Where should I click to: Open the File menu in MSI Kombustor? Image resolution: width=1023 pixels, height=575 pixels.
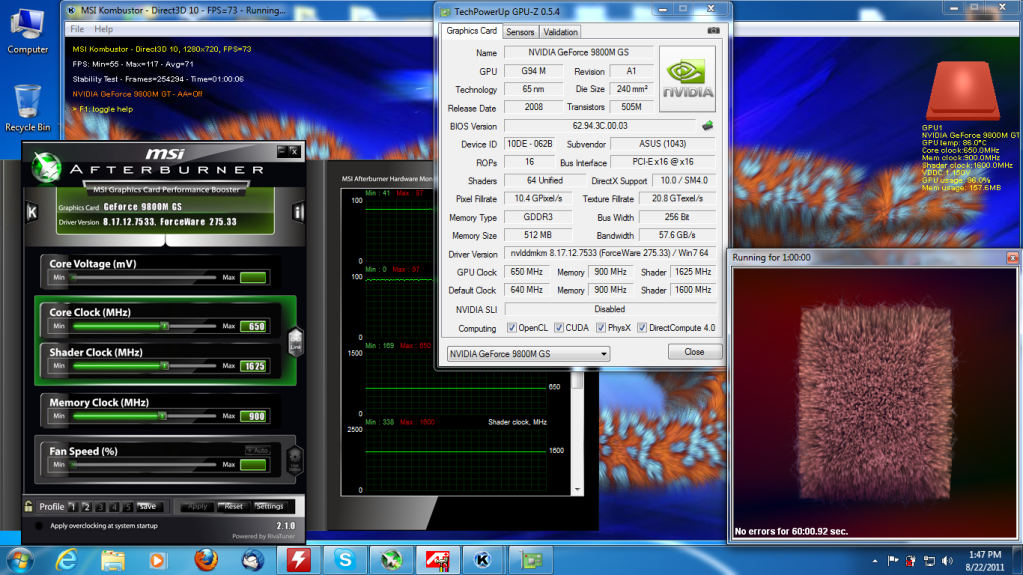click(x=77, y=29)
